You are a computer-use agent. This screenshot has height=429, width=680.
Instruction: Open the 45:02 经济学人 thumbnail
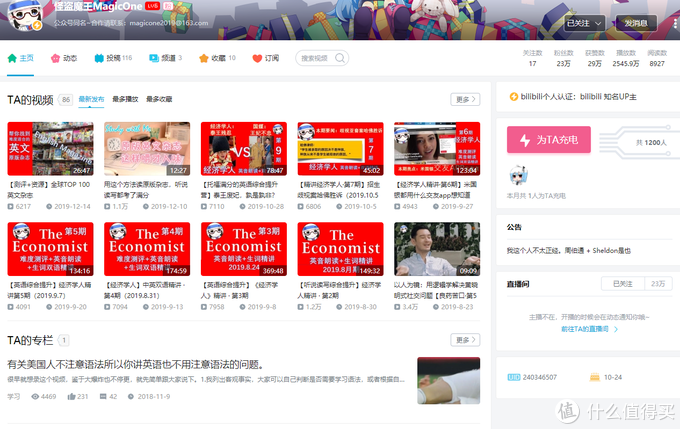(340, 149)
